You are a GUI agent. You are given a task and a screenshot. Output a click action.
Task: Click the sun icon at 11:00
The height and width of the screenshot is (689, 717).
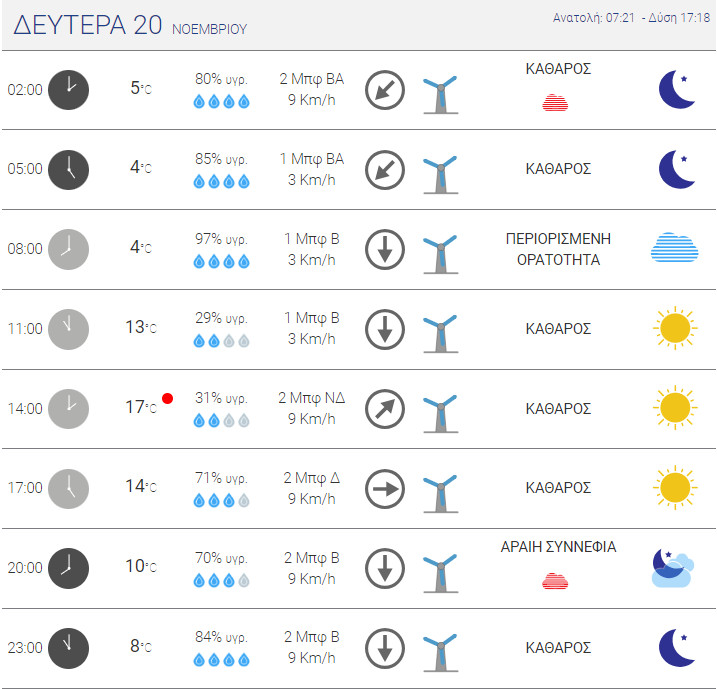675,328
